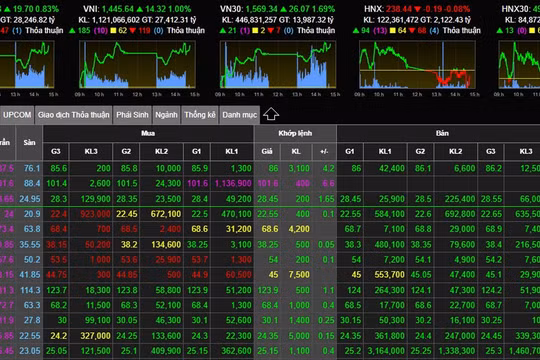The height and width of the screenshot is (360, 540).
Task: Sort by the Giá column header
Action: coord(267,151)
